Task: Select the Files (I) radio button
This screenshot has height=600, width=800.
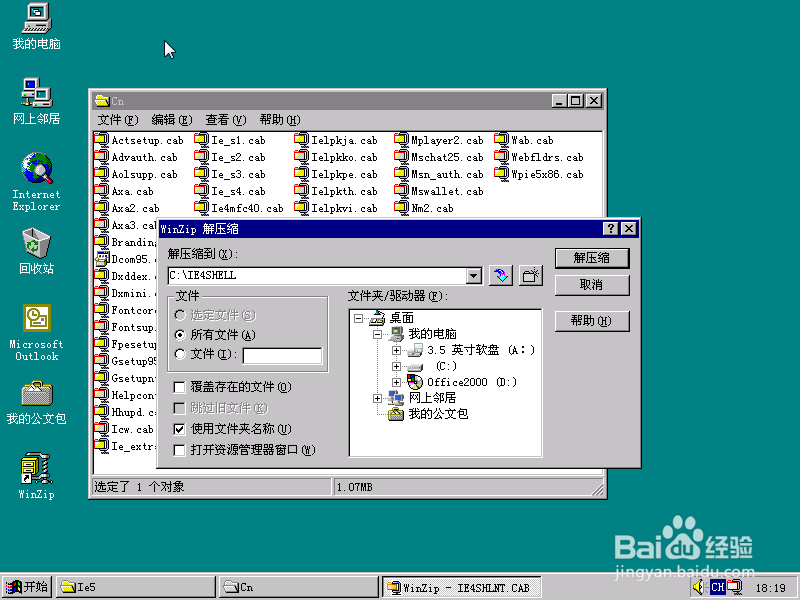Action: tap(180, 354)
